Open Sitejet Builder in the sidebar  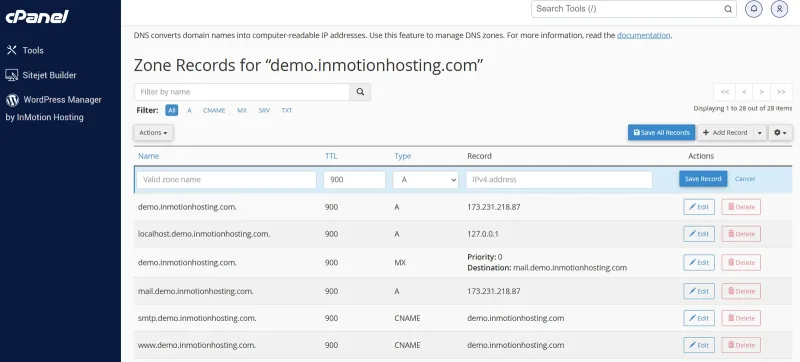[49, 75]
